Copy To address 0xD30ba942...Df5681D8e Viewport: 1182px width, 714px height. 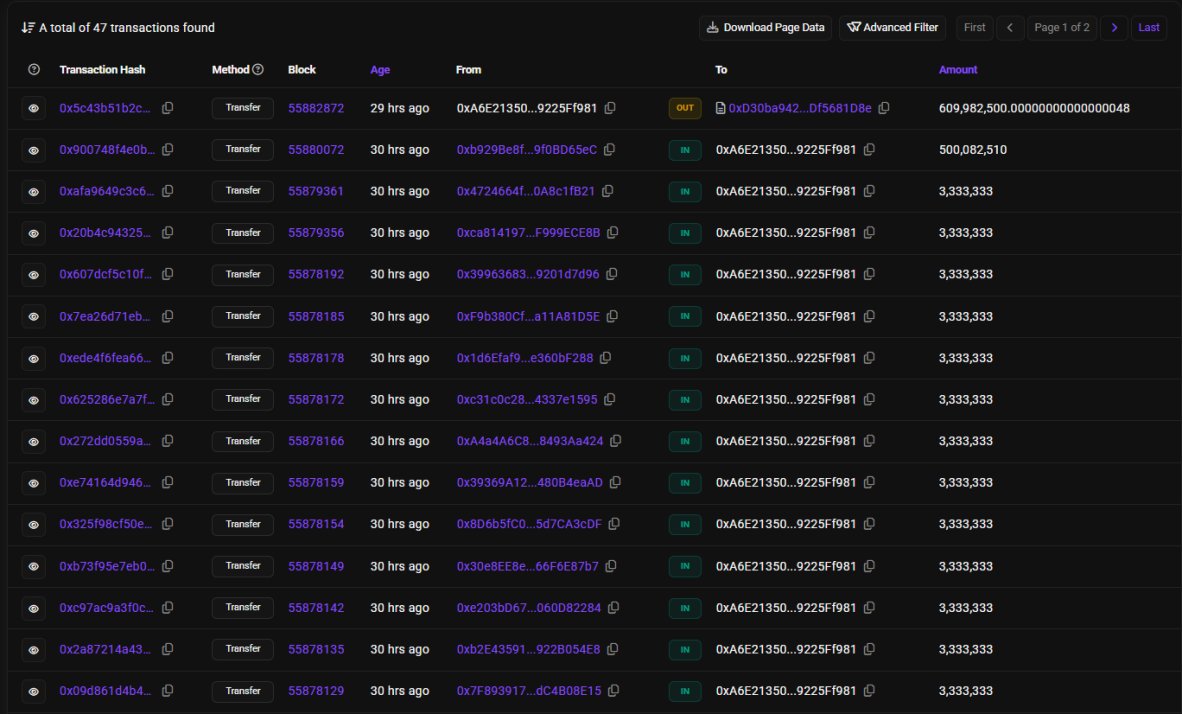883,108
